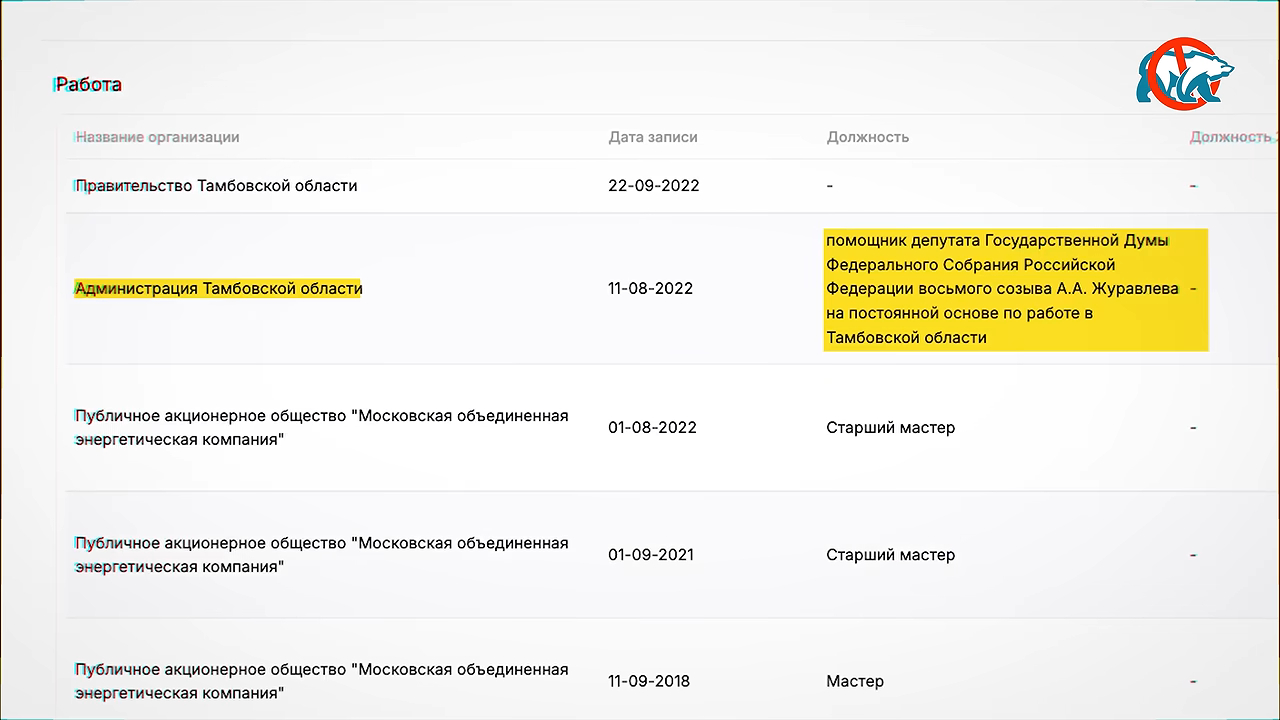The height and width of the screenshot is (720, 1280).
Task: Click "Старший мастер" in the 01-09-2021 row
Action: pyautogui.click(x=891, y=555)
